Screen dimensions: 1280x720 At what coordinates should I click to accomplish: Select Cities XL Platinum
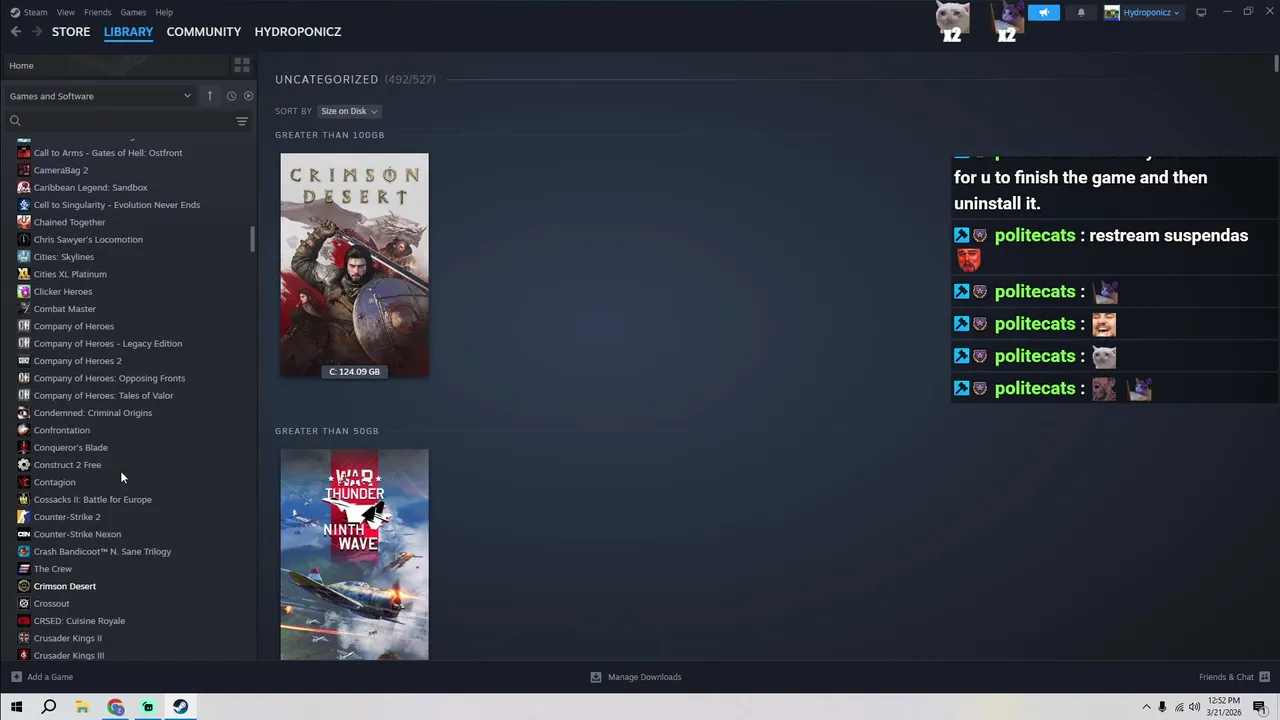tap(70, 274)
